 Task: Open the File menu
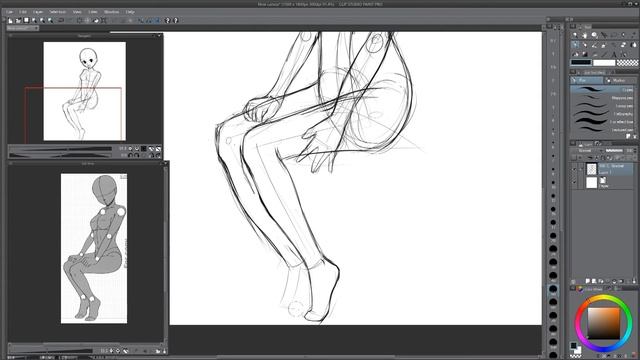click(x=10, y=12)
